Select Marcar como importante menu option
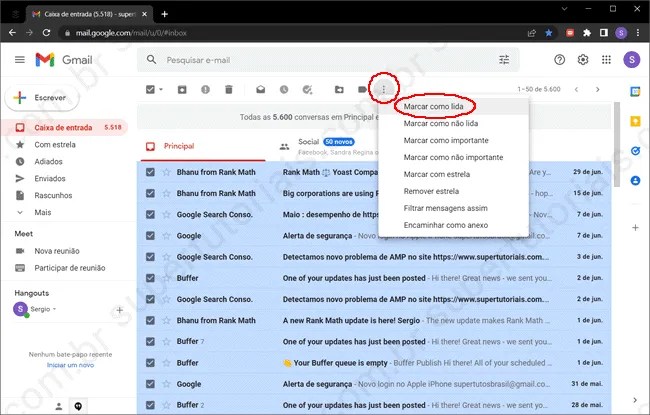The image size is (650, 415). (454, 141)
